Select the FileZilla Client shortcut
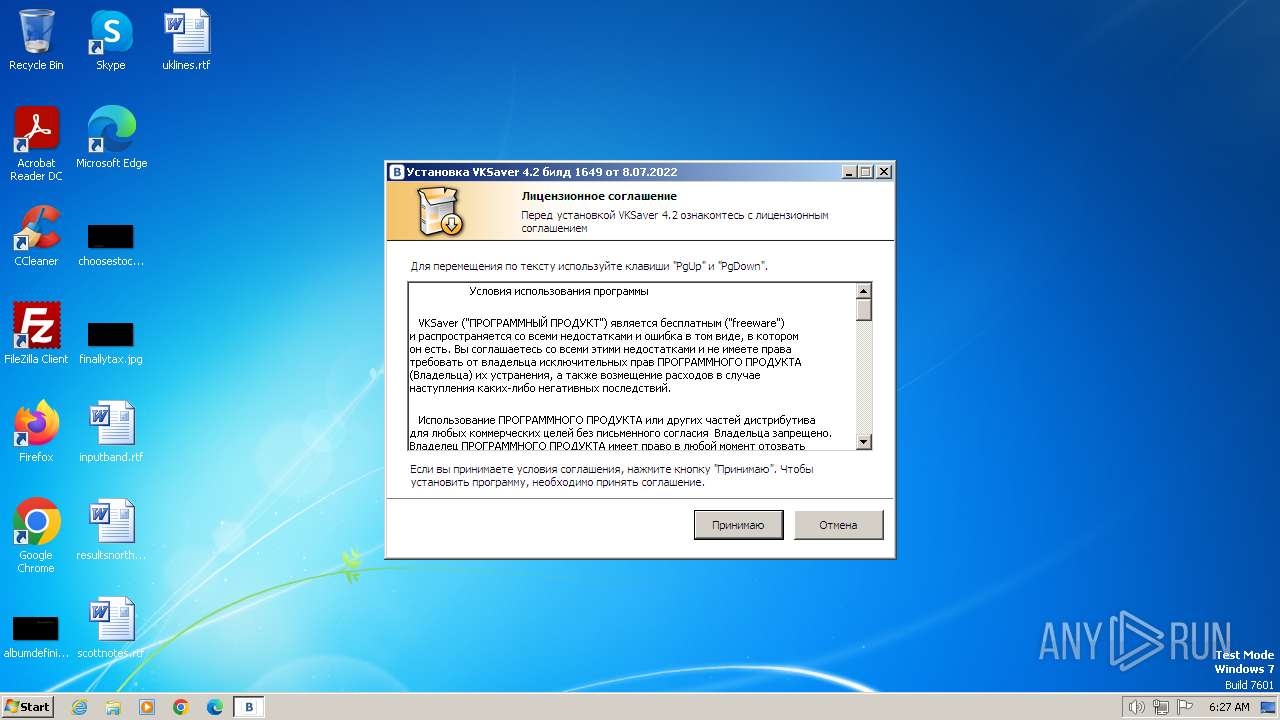The image size is (1280, 720). point(36,333)
